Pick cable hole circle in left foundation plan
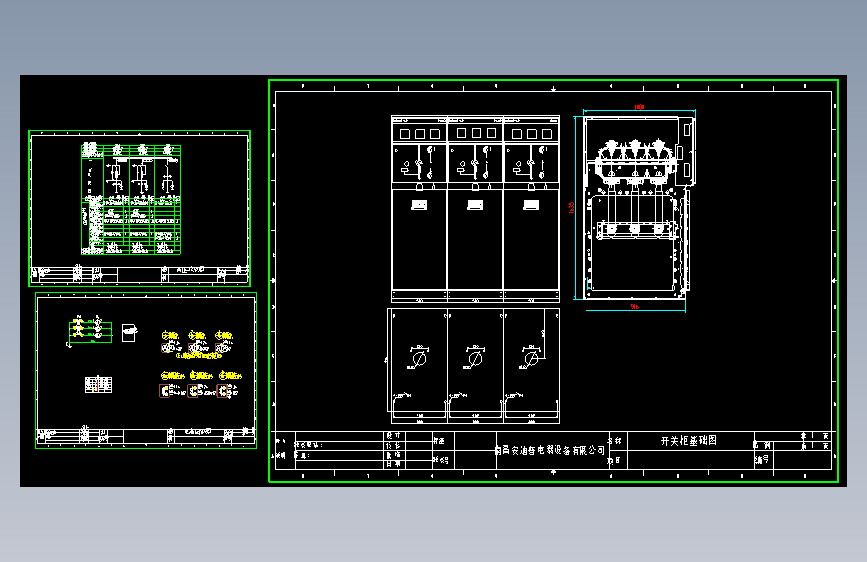Image resolution: width=867 pixels, height=562 pixels. tap(420, 359)
